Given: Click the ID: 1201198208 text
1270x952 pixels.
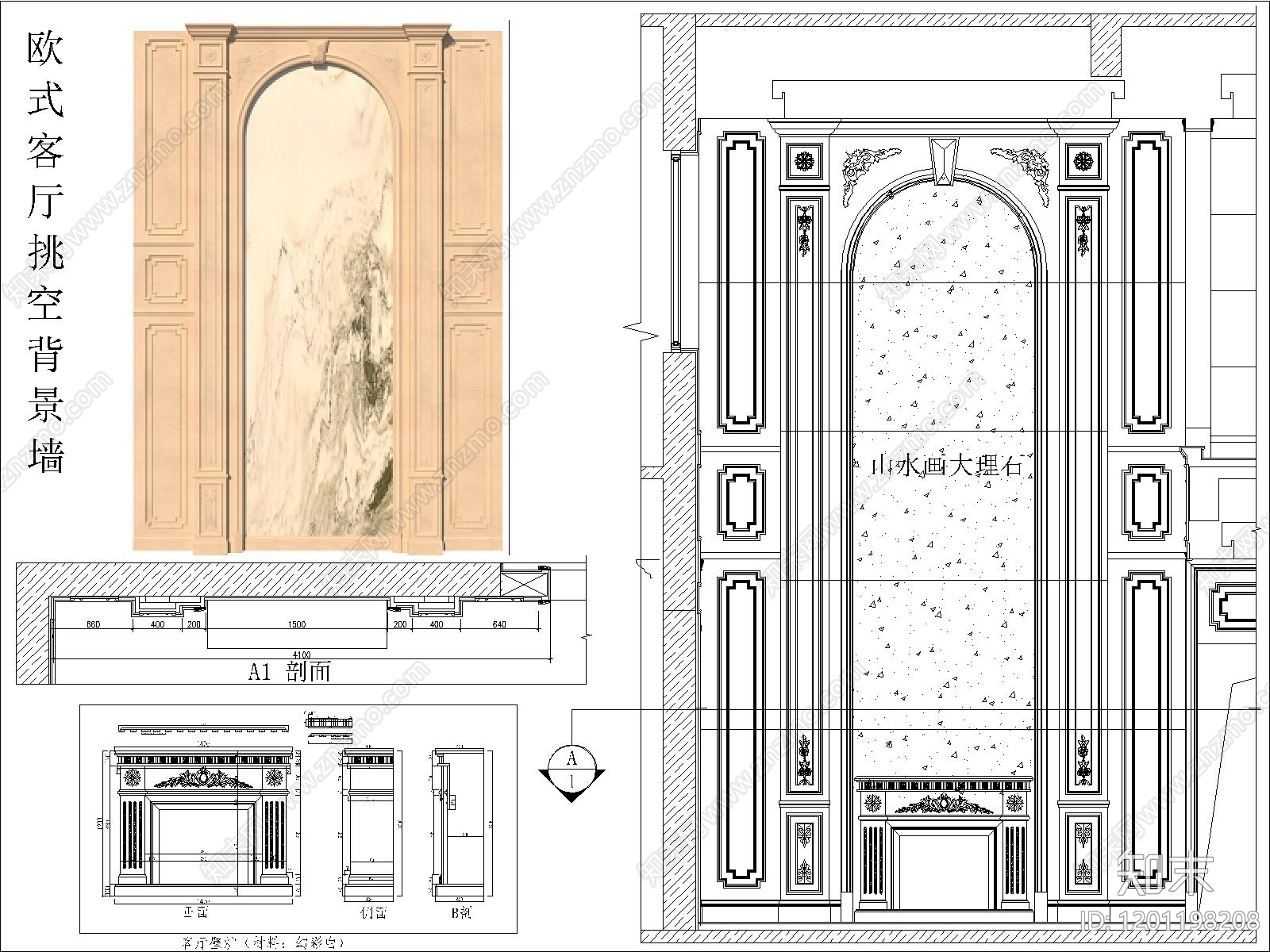Looking at the screenshot, I should [x=1170, y=920].
